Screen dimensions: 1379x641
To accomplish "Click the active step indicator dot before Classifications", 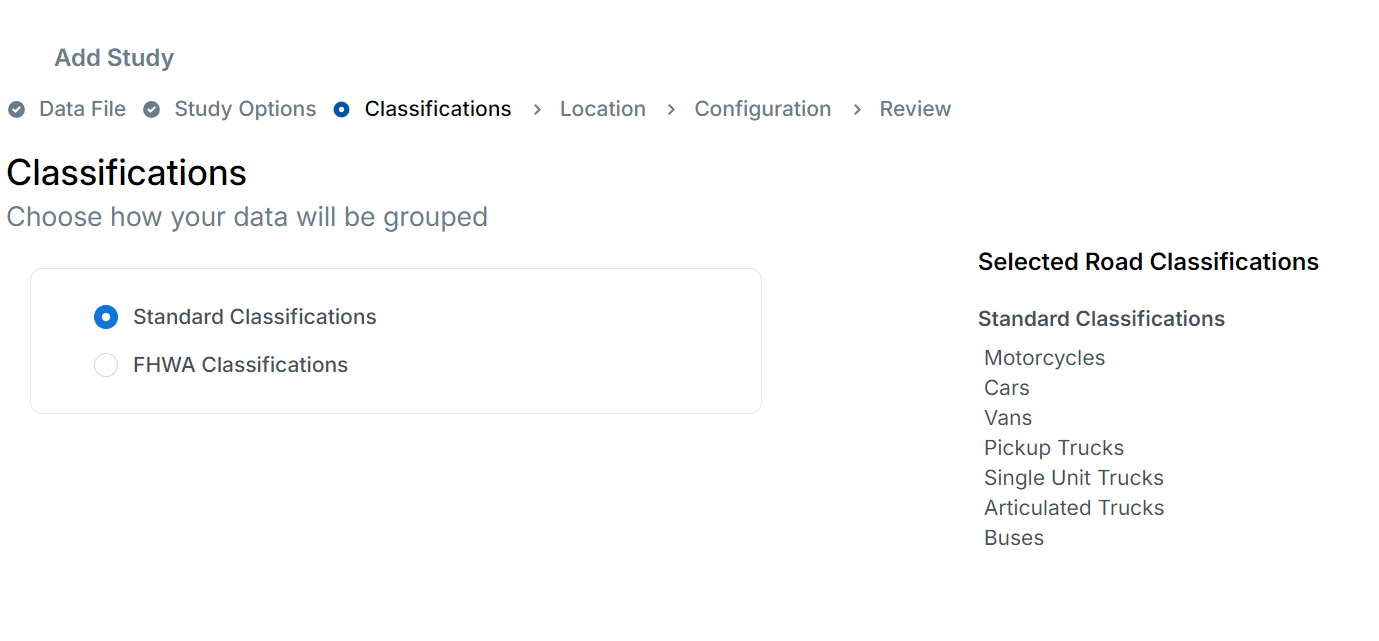I will tap(341, 109).
